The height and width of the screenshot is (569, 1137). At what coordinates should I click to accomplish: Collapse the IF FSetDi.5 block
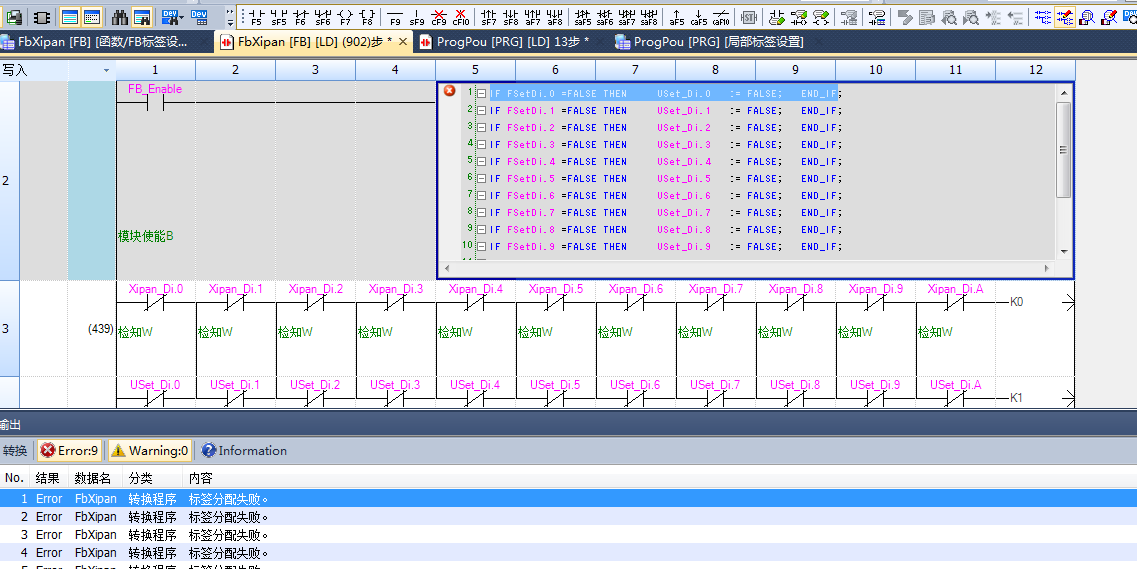[x=481, y=179]
